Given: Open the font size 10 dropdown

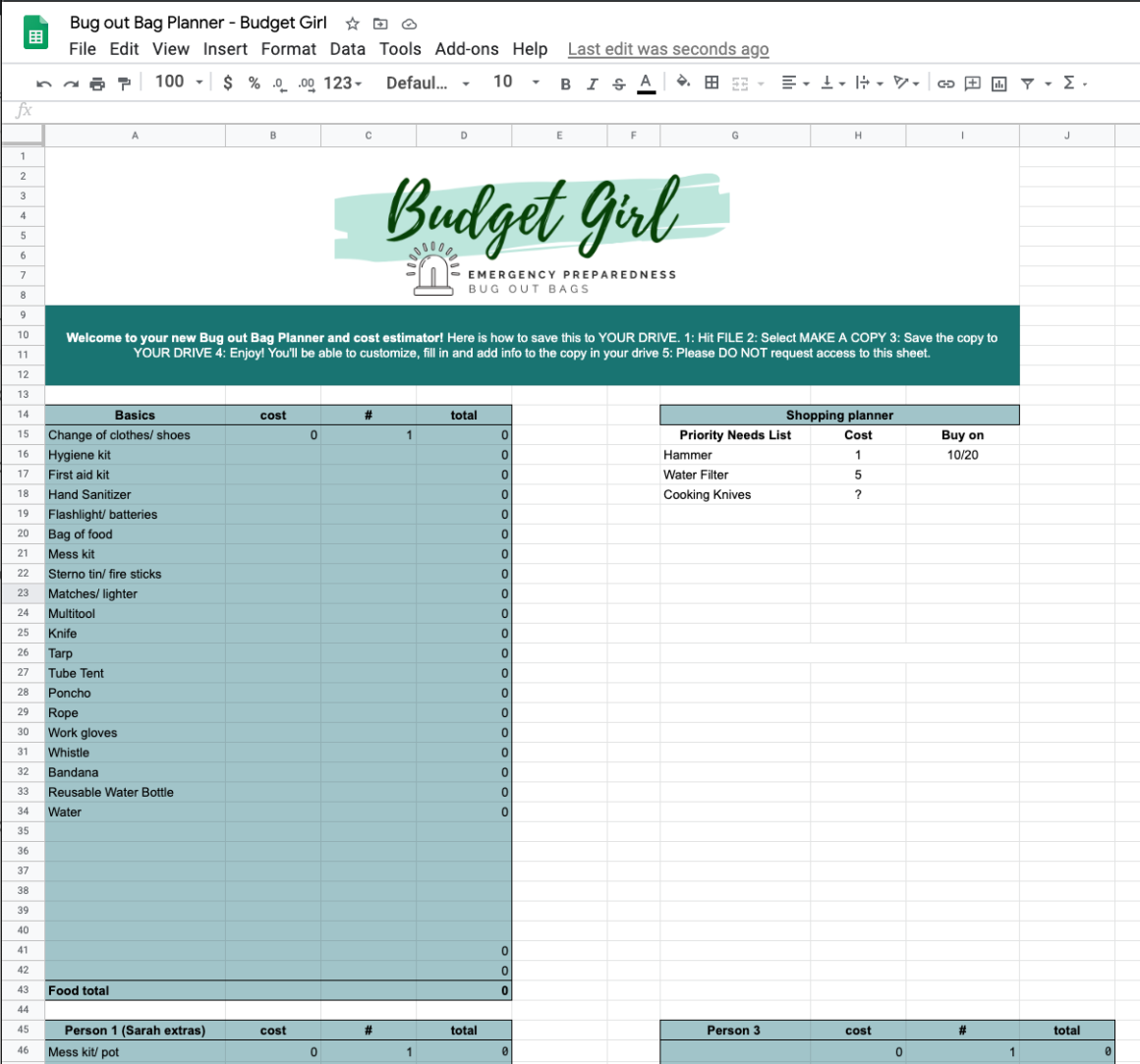Looking at the screenshot, I should 516,83.
